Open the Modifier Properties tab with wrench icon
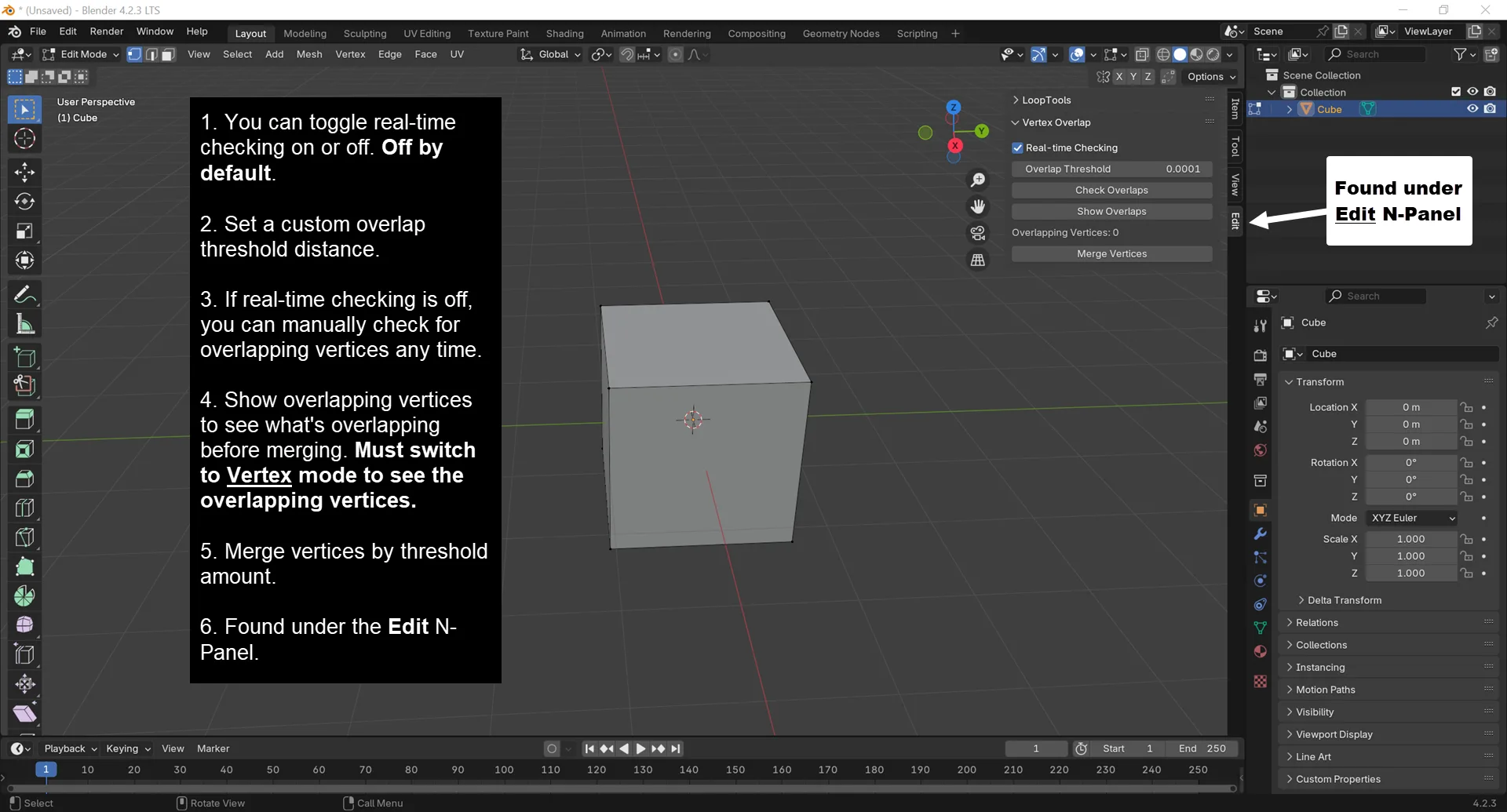Screen dimensions: 1507x812 pyautogui.click(x=1260, y=534)
